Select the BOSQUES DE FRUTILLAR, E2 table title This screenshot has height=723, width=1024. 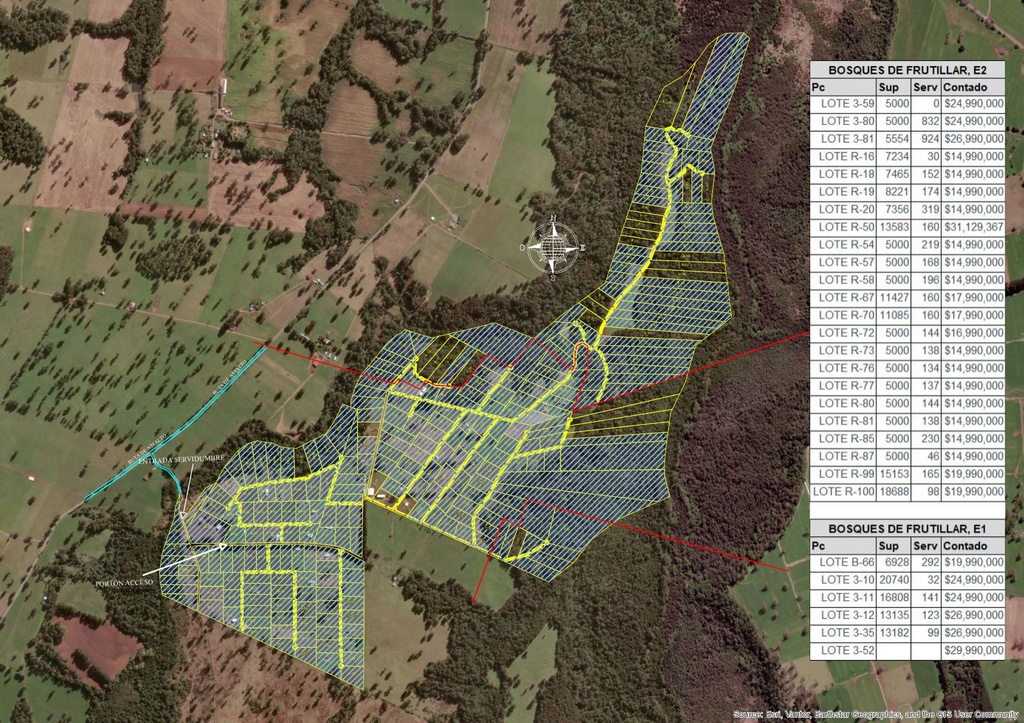pos(907,71)
